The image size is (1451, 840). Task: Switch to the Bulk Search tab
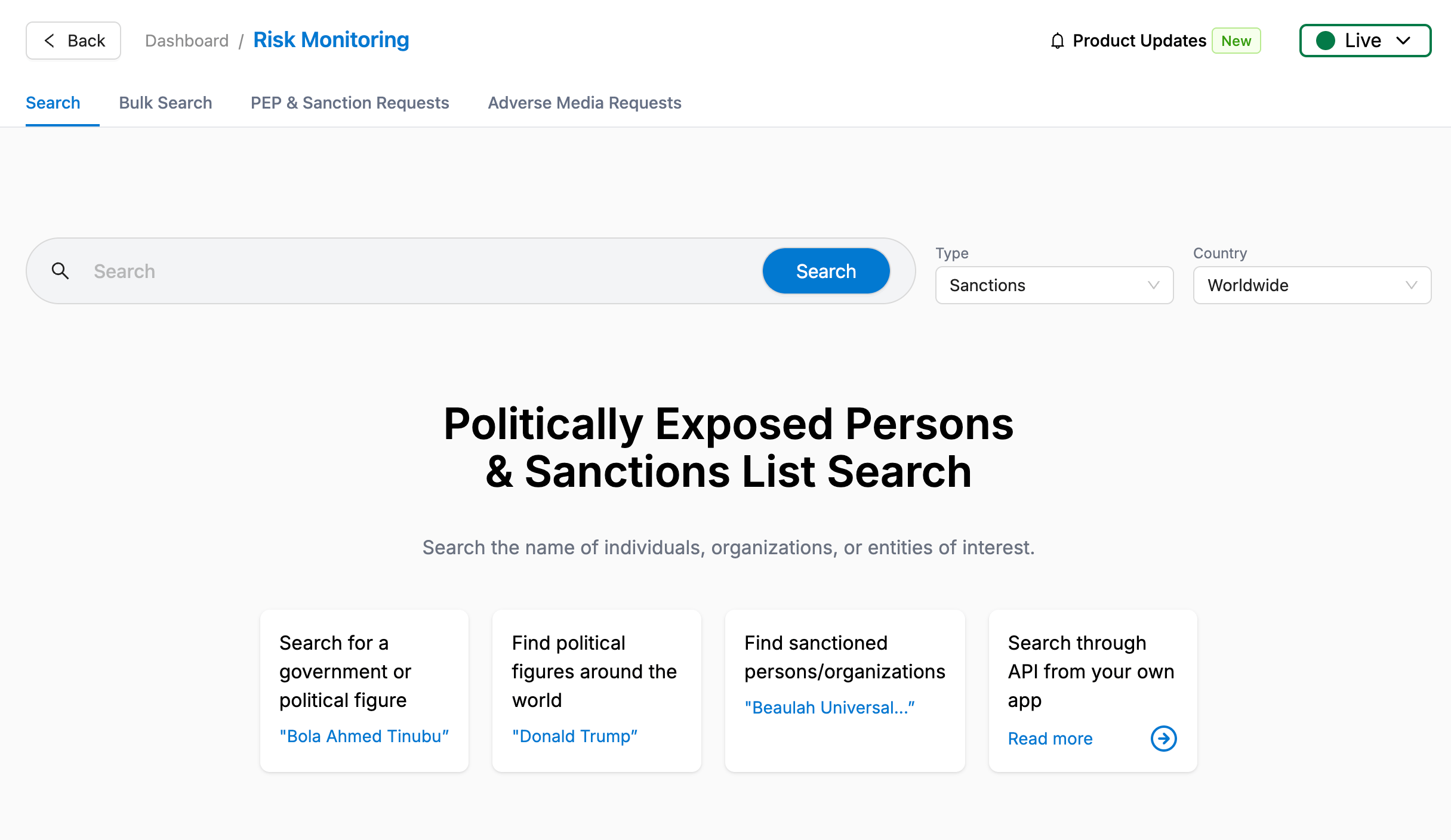165,103
